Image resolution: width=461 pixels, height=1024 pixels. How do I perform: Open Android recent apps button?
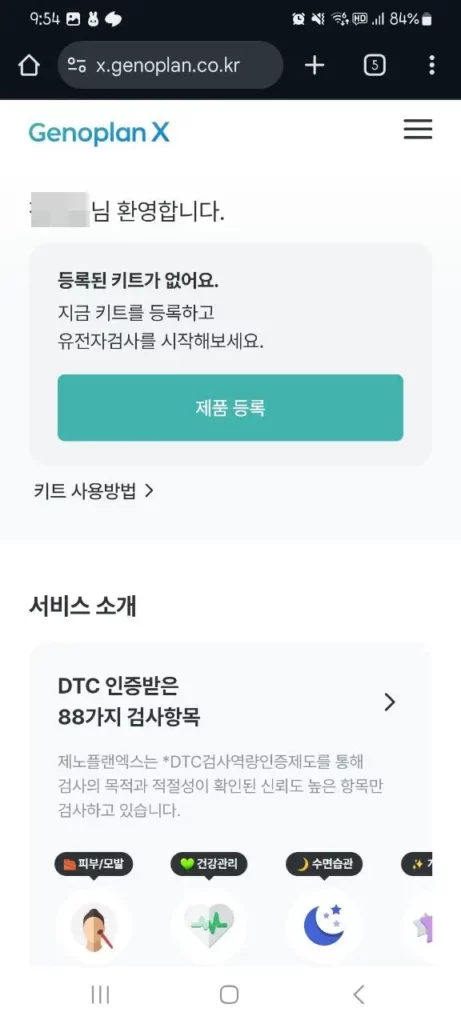pos(100,994)
